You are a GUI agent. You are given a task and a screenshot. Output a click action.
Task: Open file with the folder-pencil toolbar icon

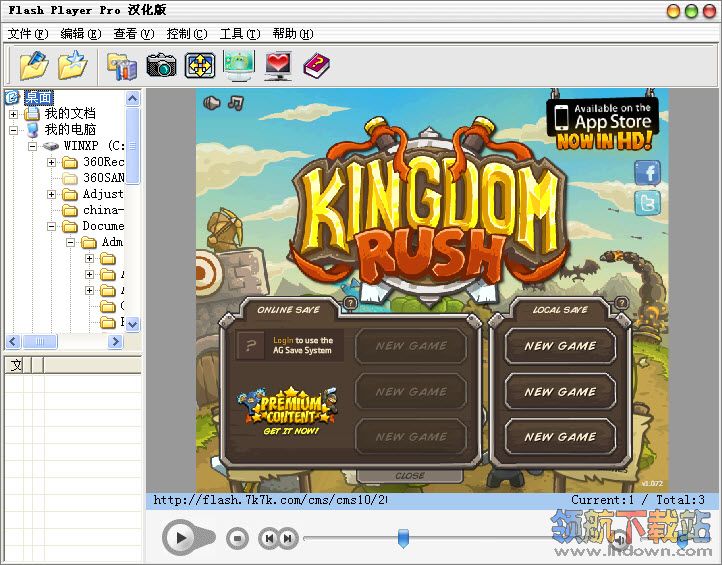coord(34,65)
